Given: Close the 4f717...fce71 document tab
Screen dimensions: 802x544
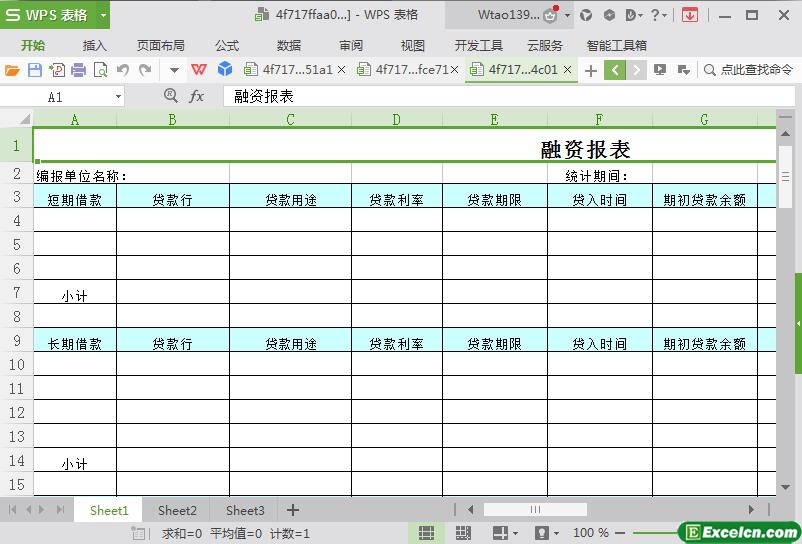Looking at the screenshot, I should click(x=454, y=70).
